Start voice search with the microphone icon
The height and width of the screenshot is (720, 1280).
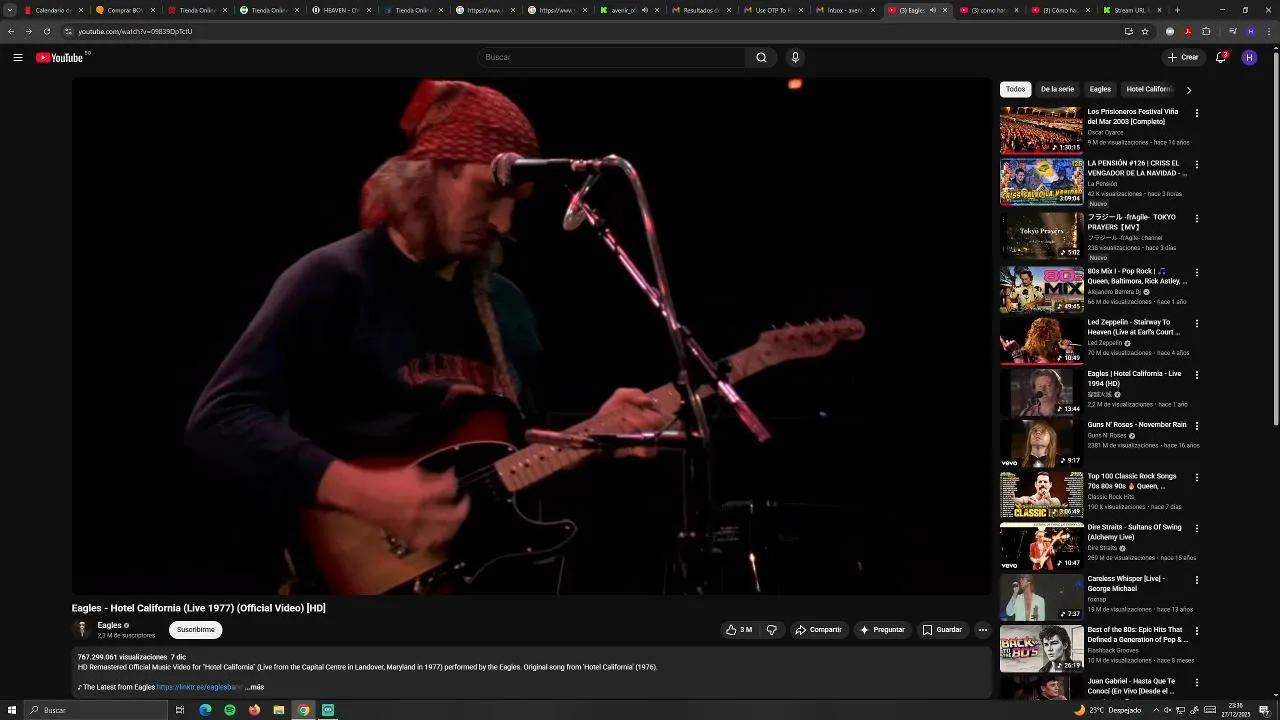795,57
